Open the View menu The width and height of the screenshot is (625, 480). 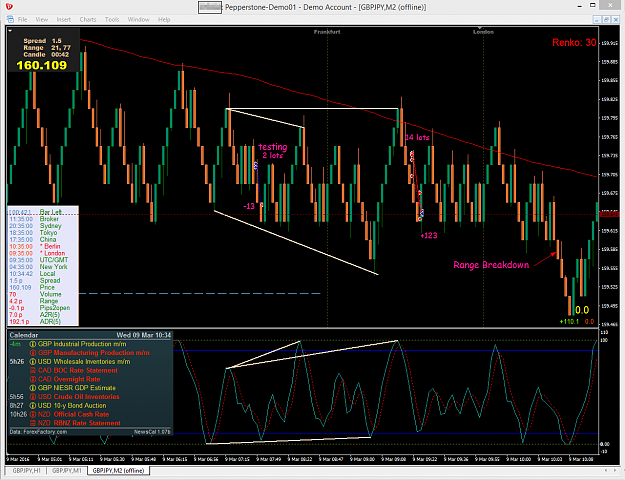pyautogui.click(x=41, y=19)
